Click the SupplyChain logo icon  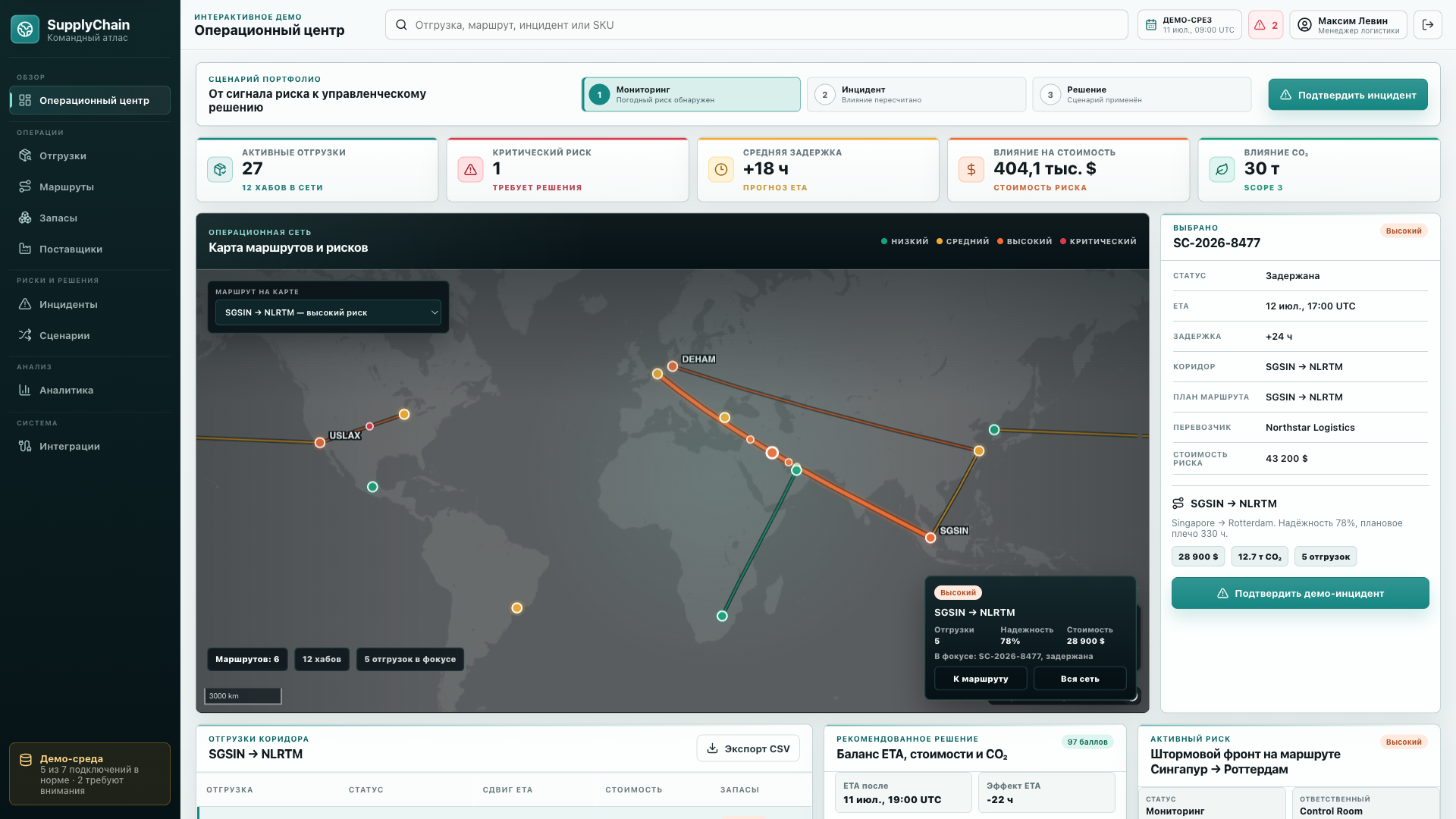click(x=25, y=30)
